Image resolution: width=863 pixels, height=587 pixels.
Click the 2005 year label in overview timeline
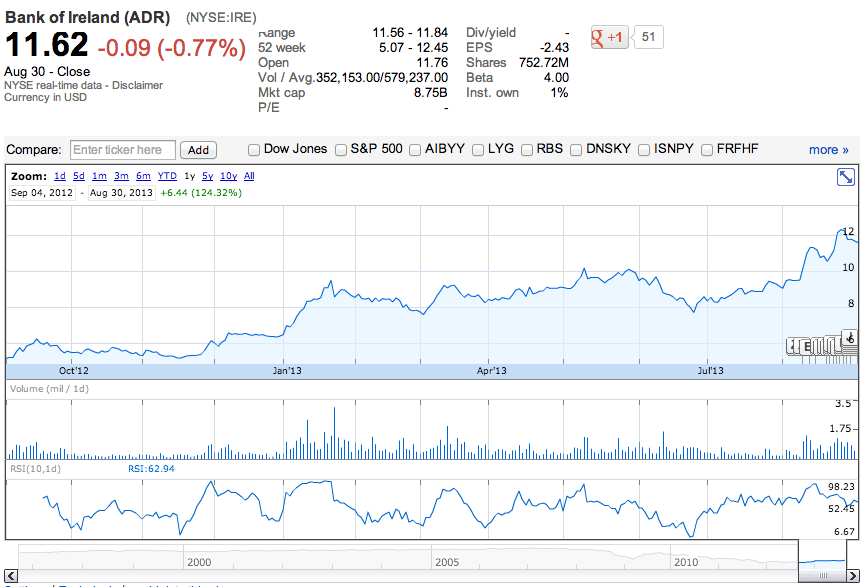(x=447, y=562)
